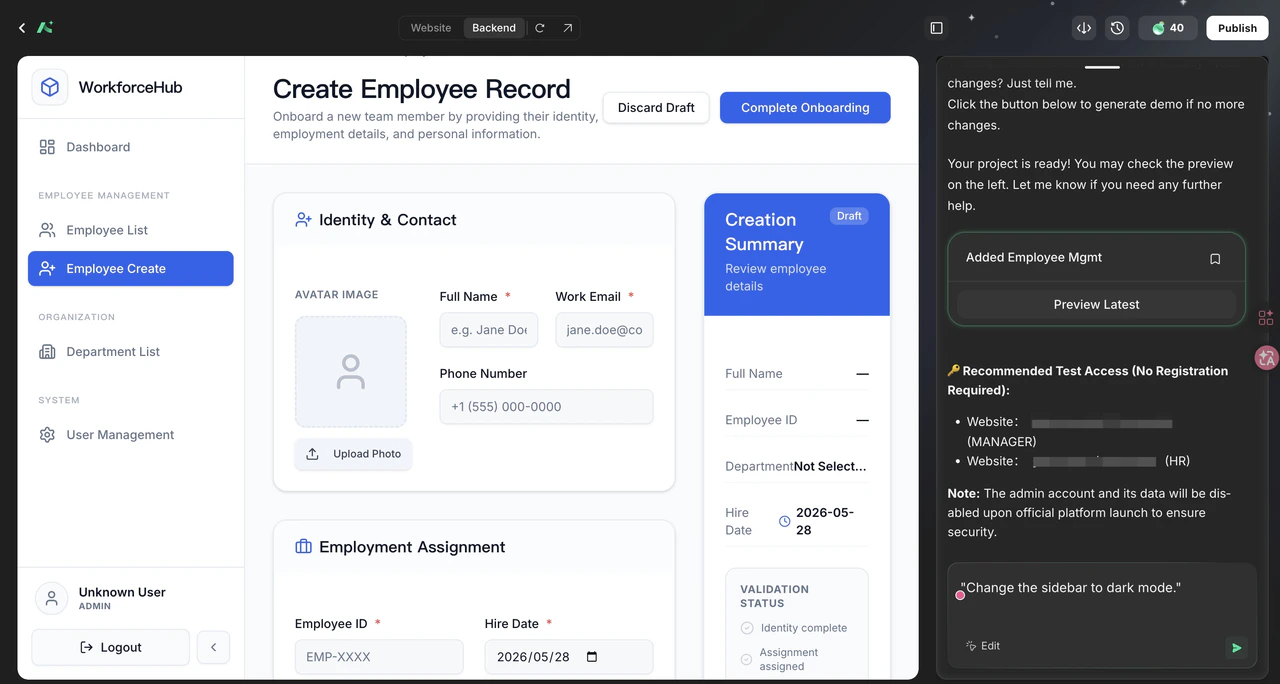
Task: Click the avatar image placeholder
Action: pyautogui.click(x=350, y=372)
